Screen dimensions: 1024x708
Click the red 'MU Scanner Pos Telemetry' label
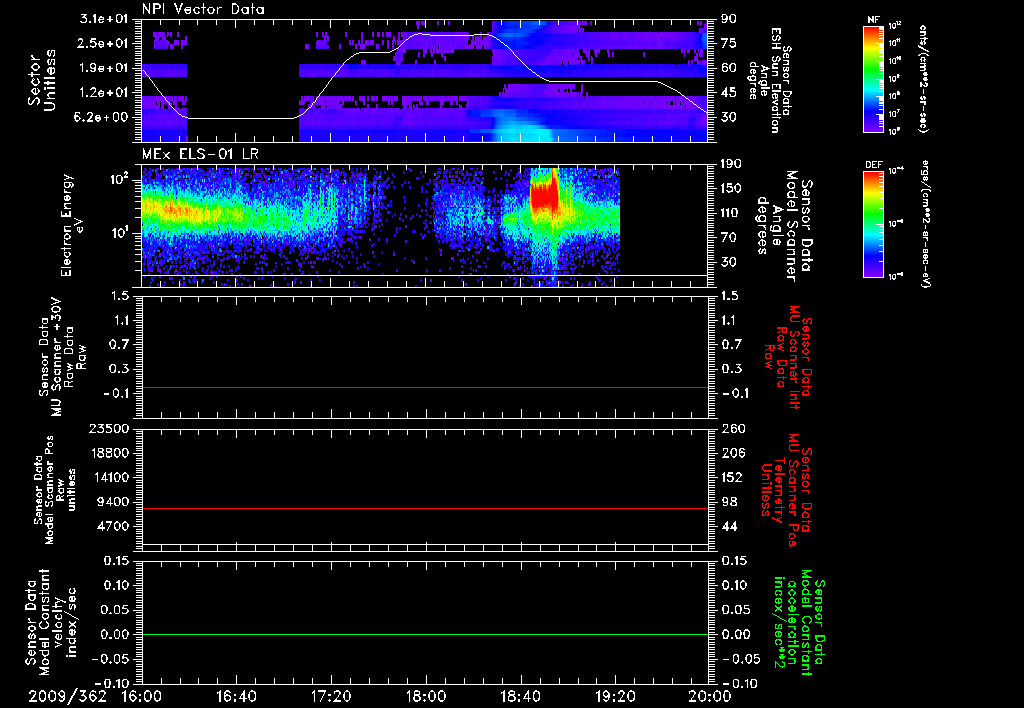(786, 490)
